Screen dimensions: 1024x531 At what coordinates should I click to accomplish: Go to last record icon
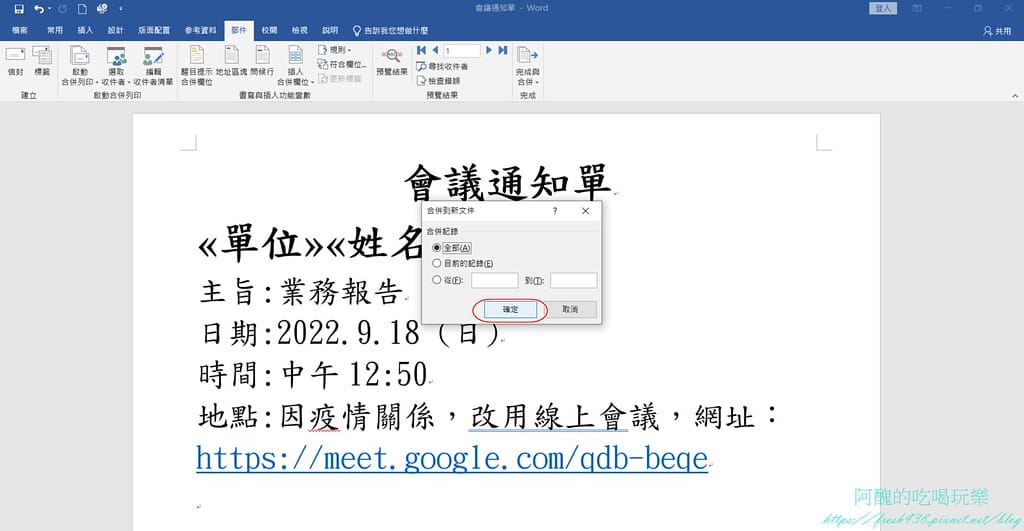(502, 50)
